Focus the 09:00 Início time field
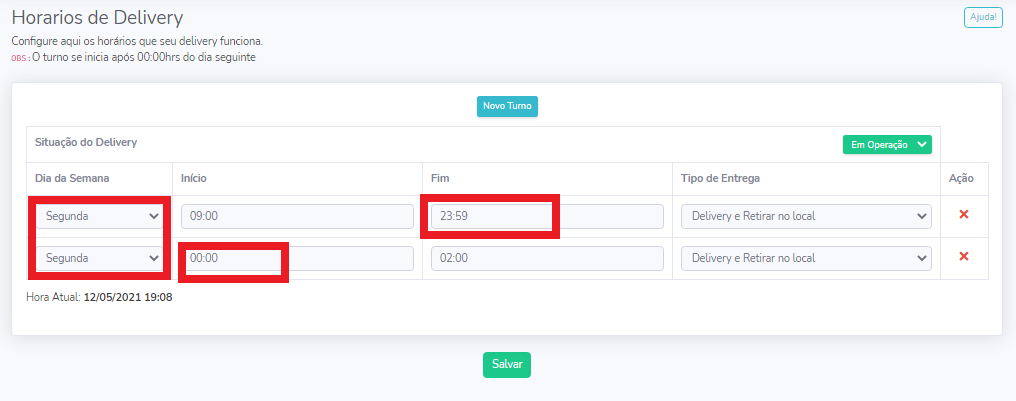The height and width of the screenshot is (401, 1016). (x=297, y=216)
